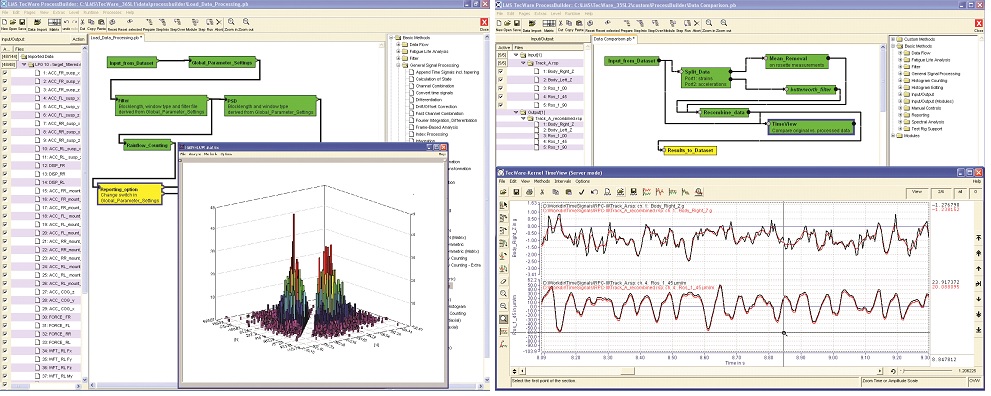Toggle checkbox for 30: FORCE_FR row
Screen dimensions: 991x396
pos(5,317)
